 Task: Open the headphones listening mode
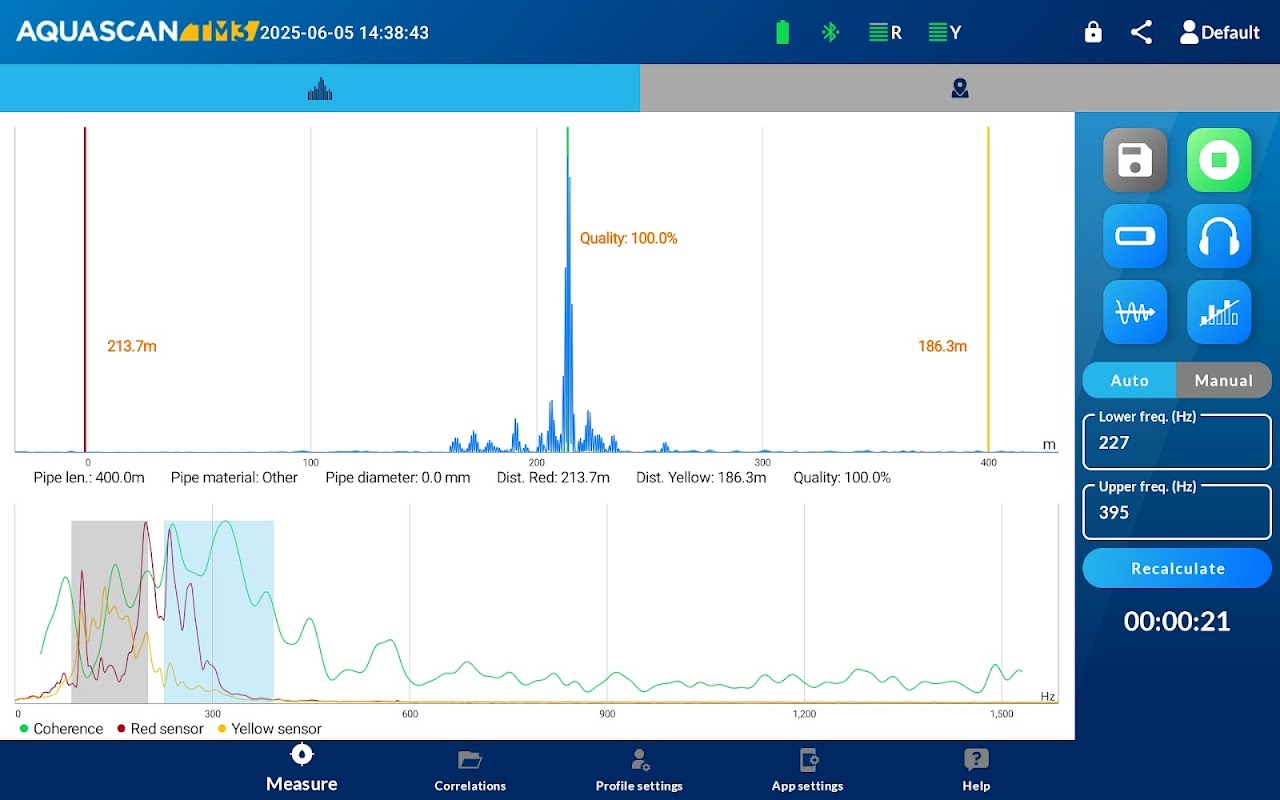point(1219,236)
